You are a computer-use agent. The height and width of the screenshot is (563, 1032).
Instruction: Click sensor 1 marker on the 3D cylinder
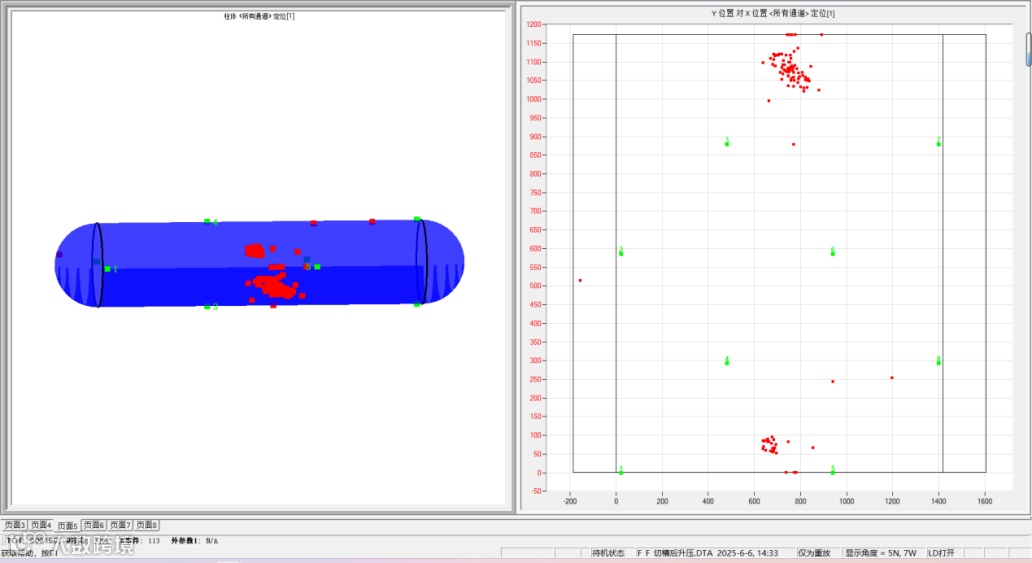click(x=107, y=269)
